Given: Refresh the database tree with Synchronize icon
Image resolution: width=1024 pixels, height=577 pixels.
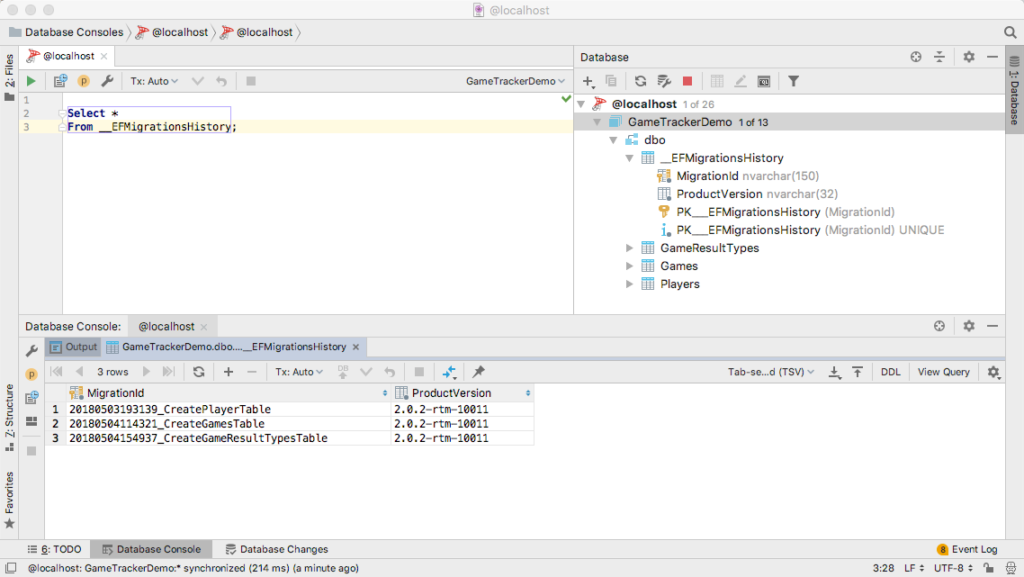Looking at the screenshot, I should 640,81.
